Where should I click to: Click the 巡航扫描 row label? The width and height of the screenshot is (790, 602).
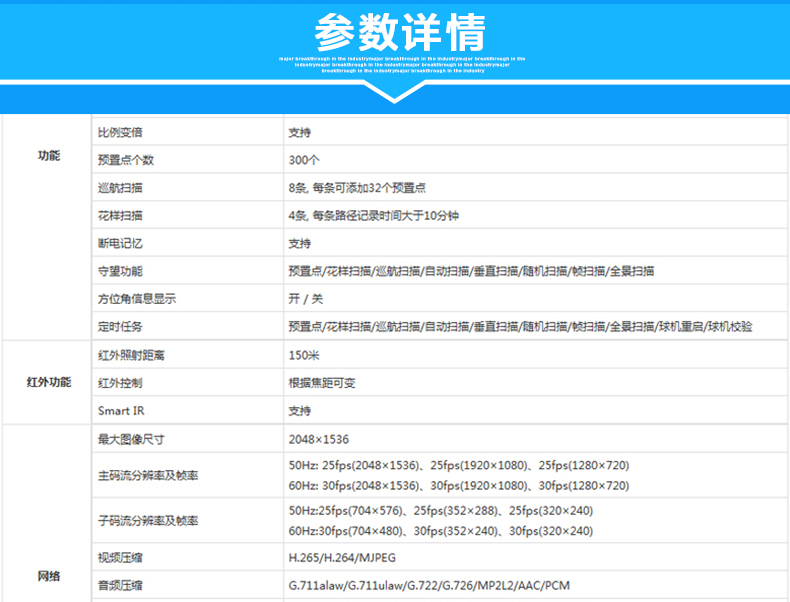(120, 188)
